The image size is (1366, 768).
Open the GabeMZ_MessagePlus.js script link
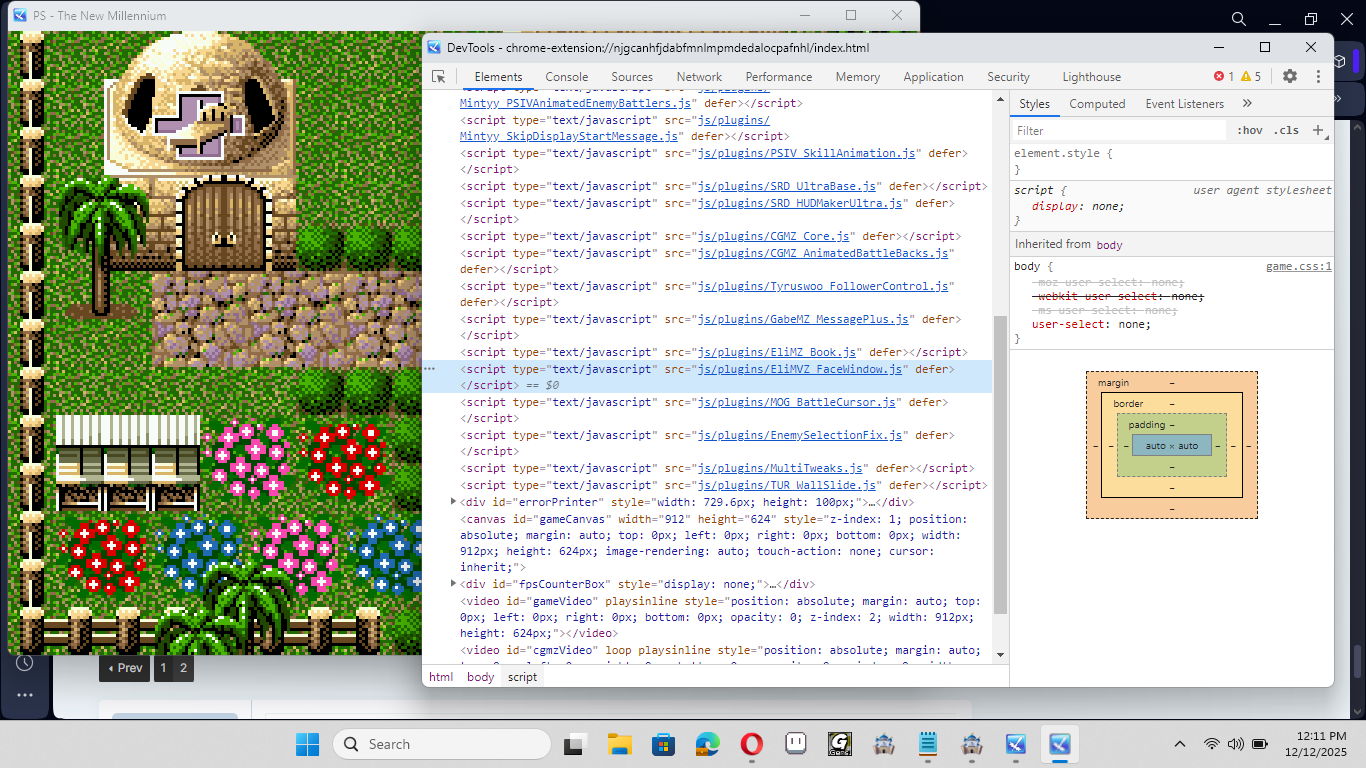tap(803, 319)
